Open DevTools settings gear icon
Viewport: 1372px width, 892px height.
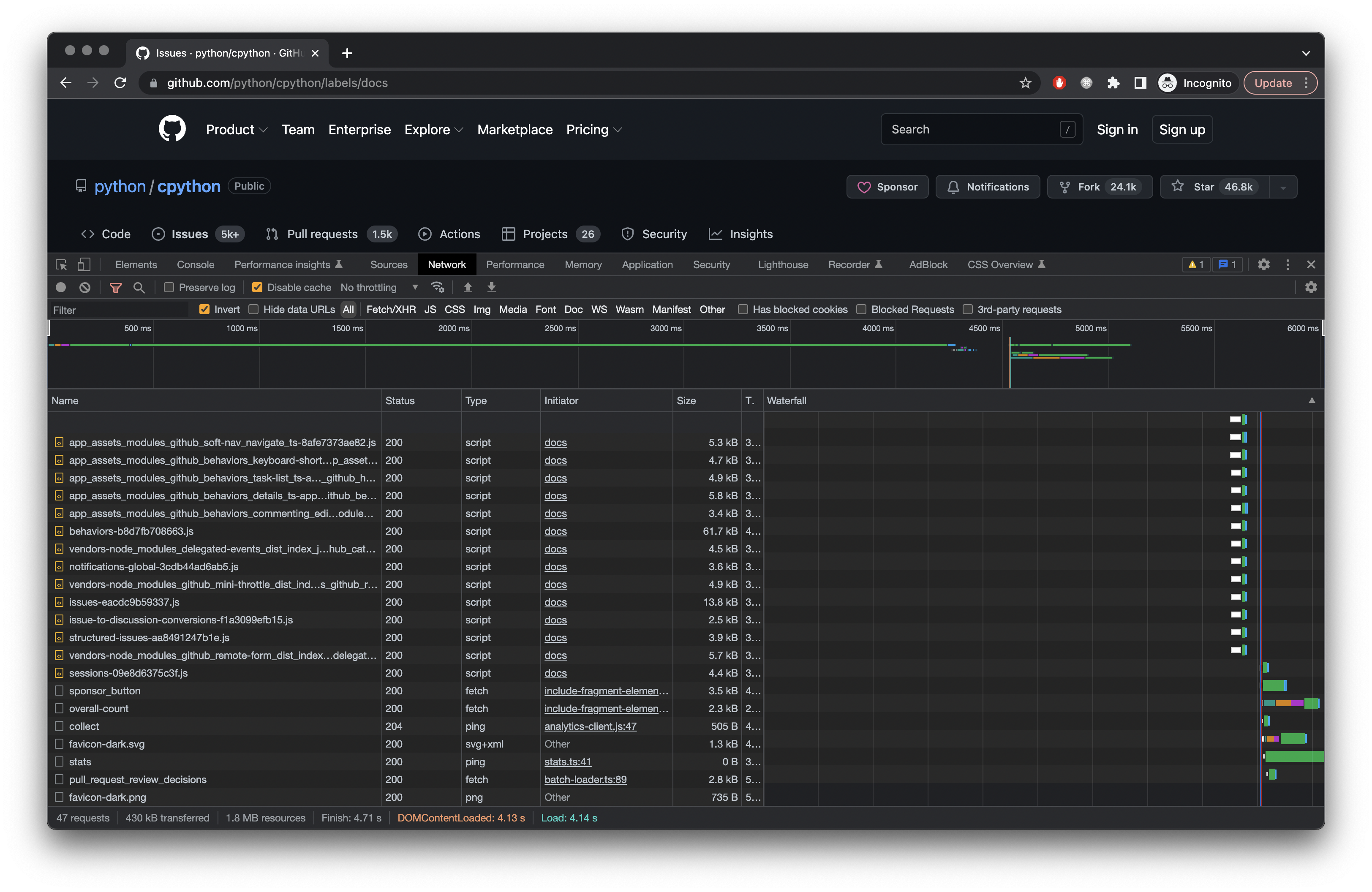(1263, 264)
